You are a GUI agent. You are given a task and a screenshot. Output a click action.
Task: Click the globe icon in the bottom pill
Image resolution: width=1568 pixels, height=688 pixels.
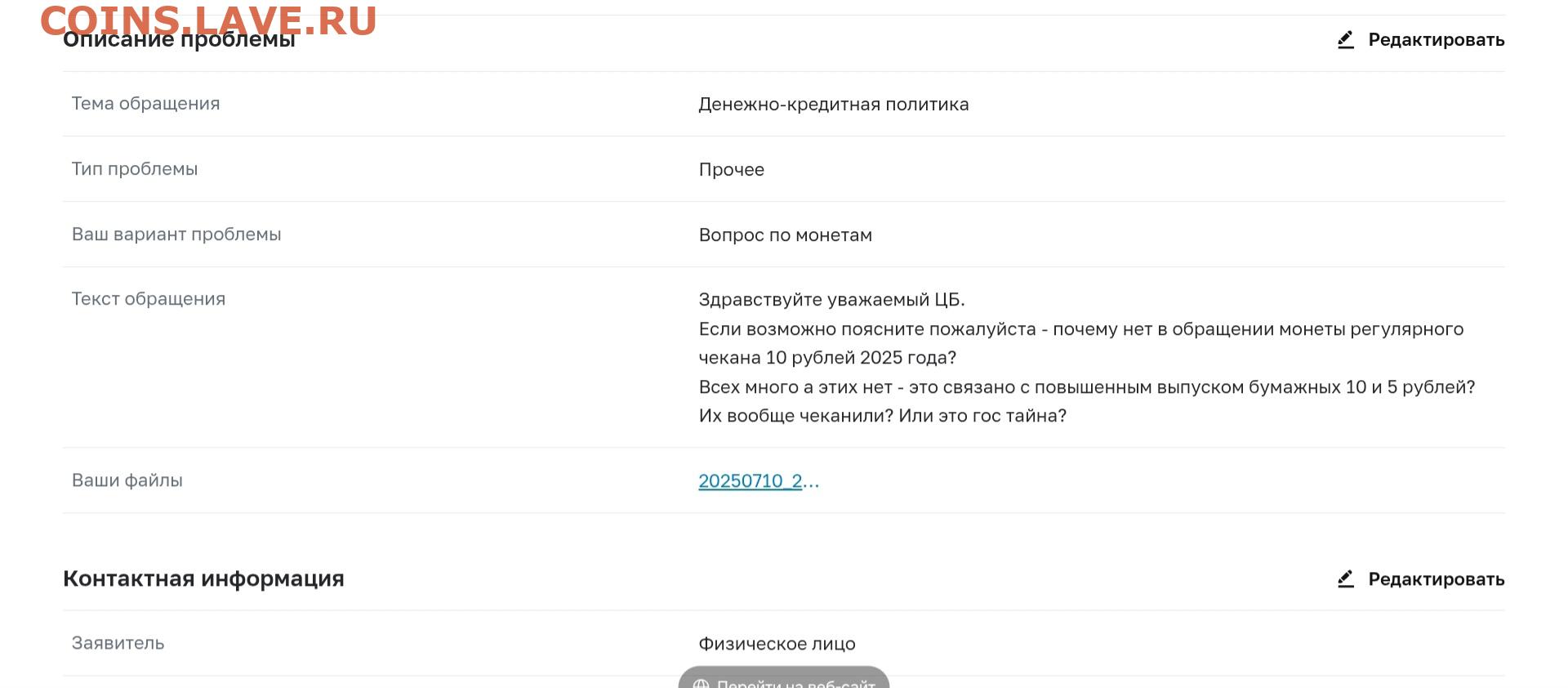(x=701, y=683)
